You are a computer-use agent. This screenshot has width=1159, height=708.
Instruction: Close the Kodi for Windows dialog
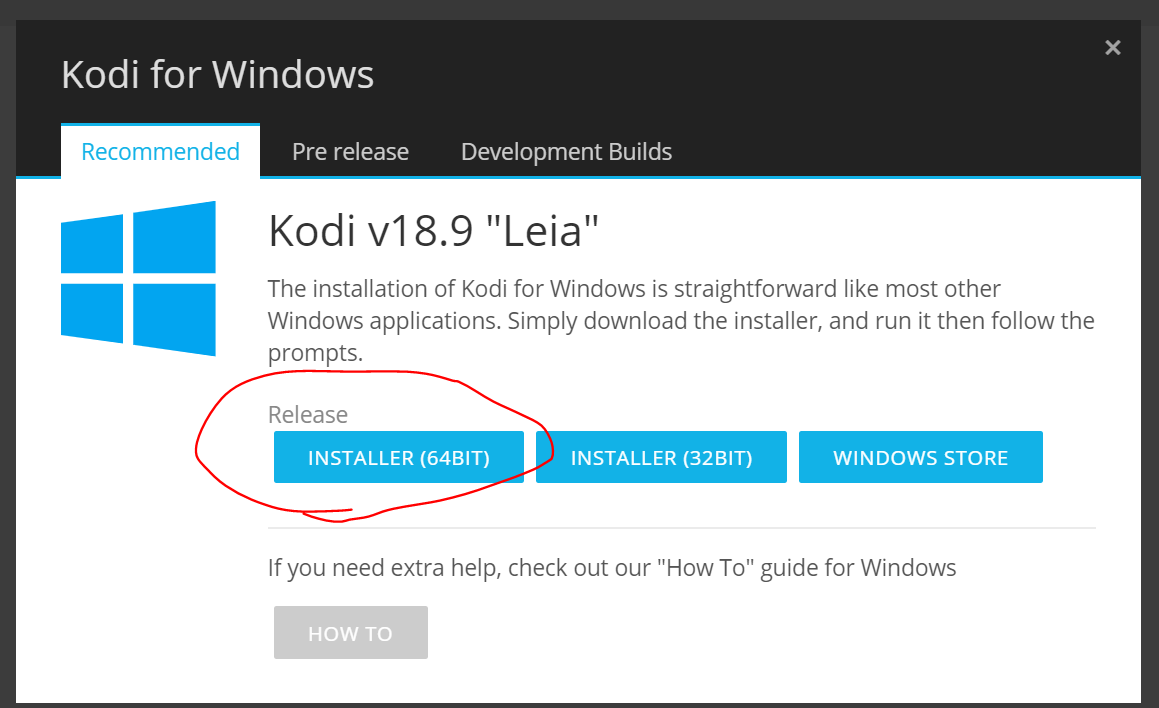pyautogui.click(x=1112, y=48)
